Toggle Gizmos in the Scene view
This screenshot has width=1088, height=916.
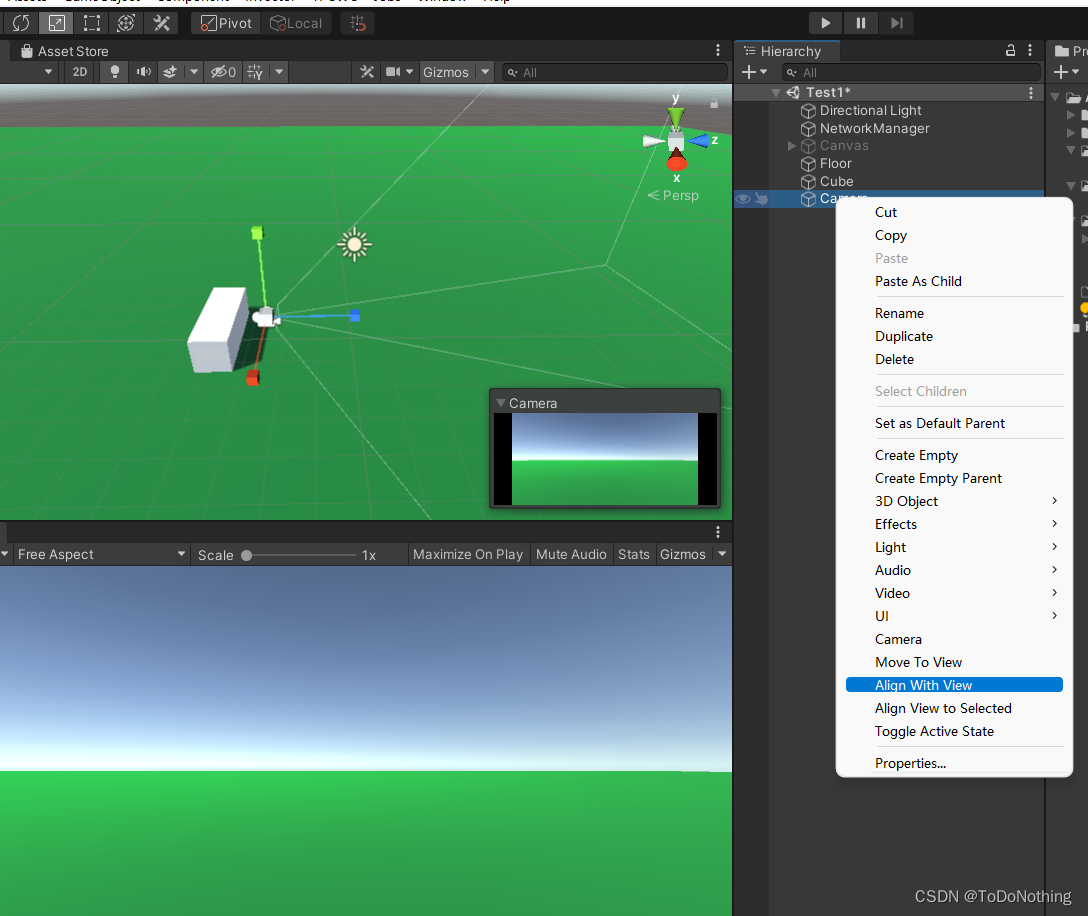click(x=446, y=72)
